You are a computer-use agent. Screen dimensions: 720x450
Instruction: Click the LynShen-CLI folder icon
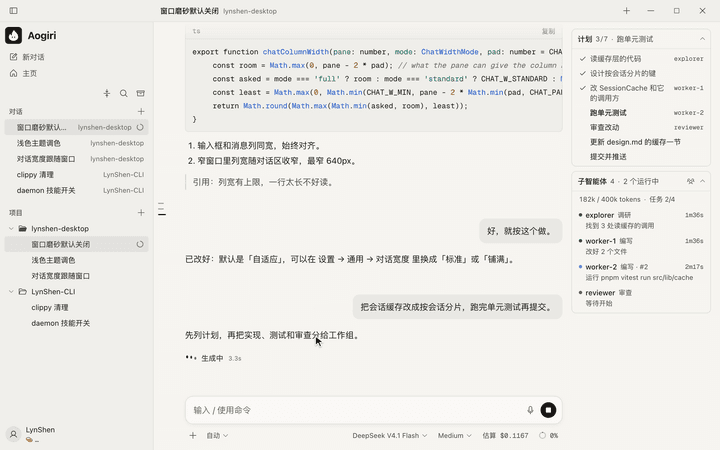pos(22,292)
